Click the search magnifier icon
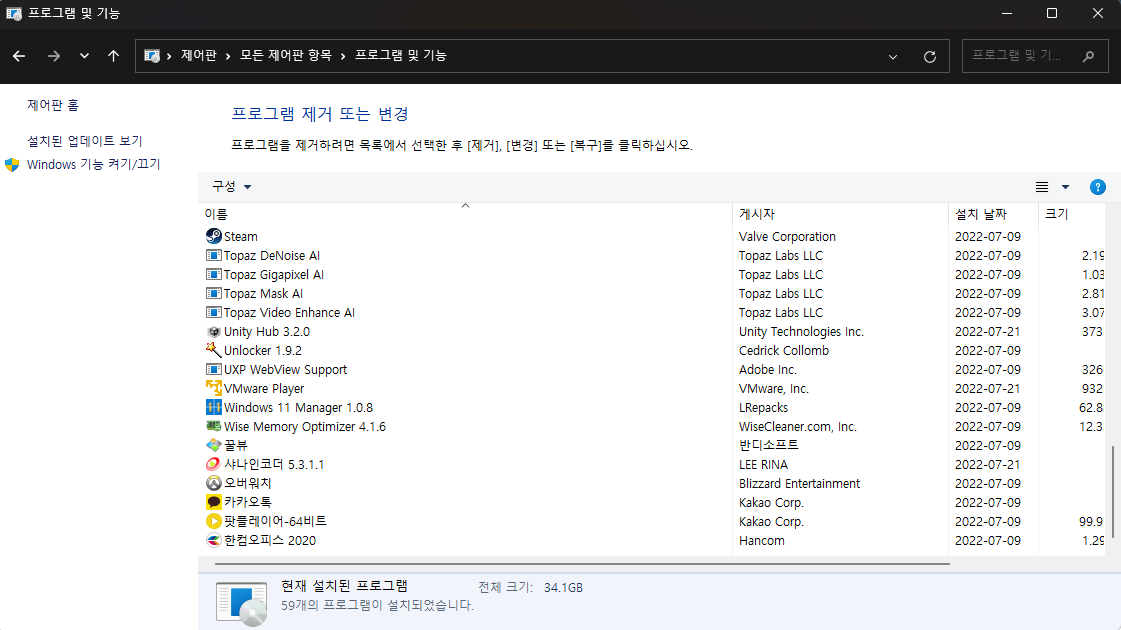Image resolution: width=1121 pixels, height=630 pixels. 1088,56
